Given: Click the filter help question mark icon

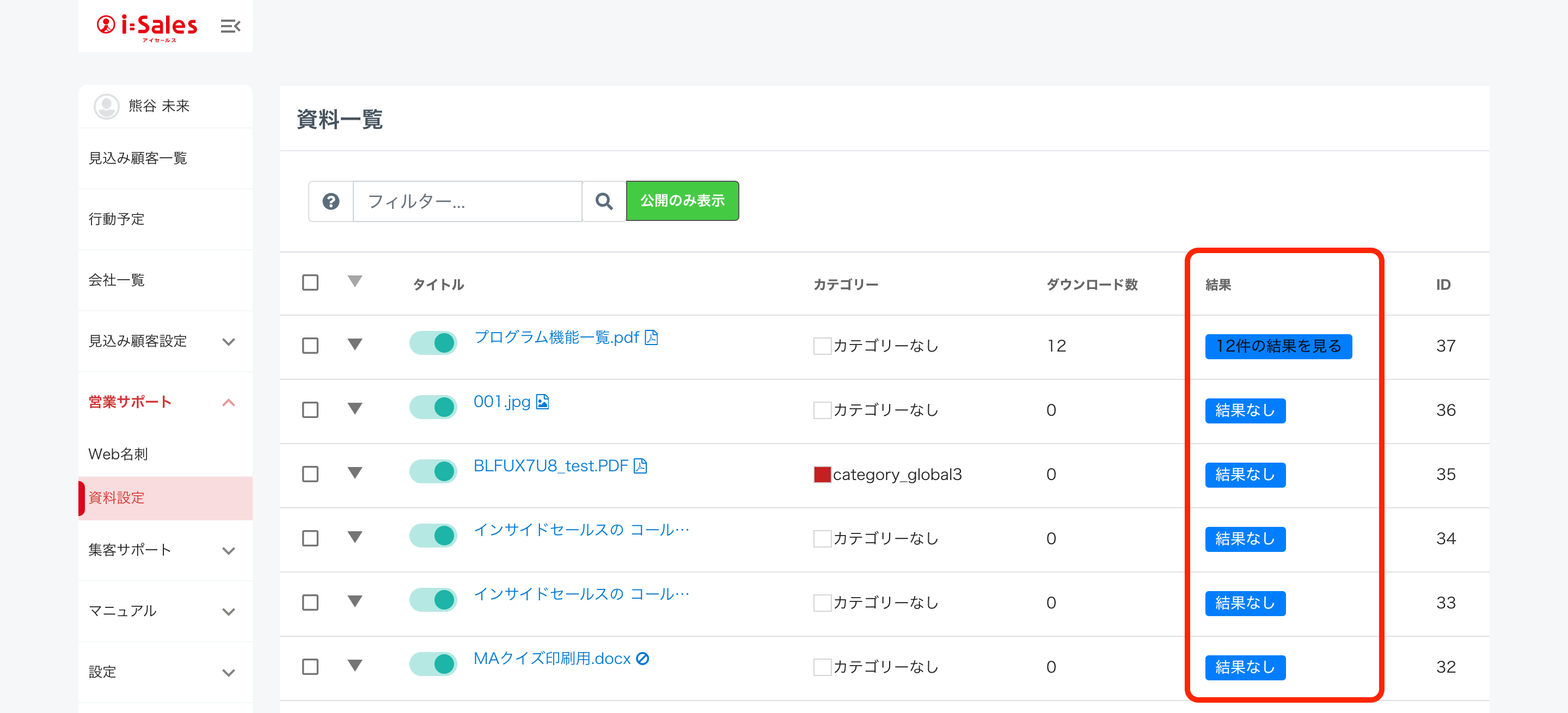Looking at the screenshot, I should click(x=330, y=201).
